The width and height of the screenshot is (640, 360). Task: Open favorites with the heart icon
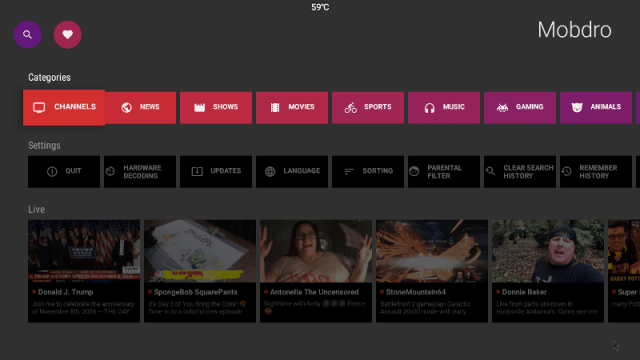(67, 35)
